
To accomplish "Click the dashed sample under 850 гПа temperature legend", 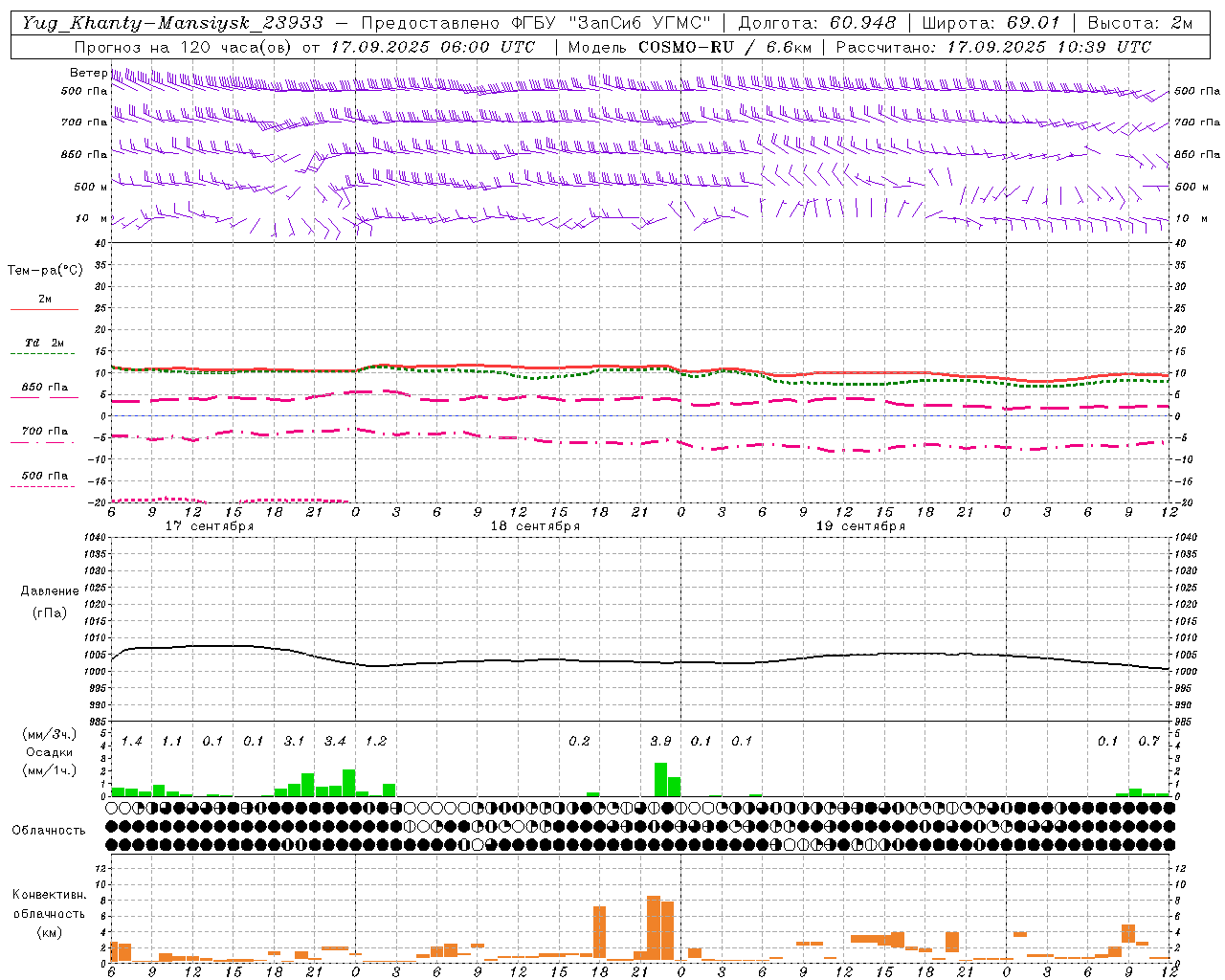I will (44, 398).
